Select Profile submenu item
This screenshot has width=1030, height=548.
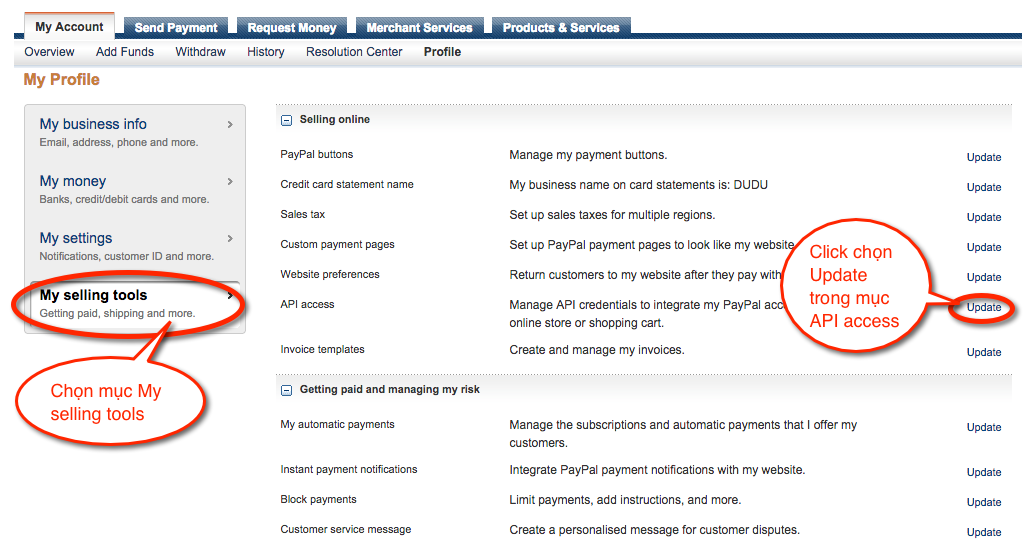(x=442, y=52)
